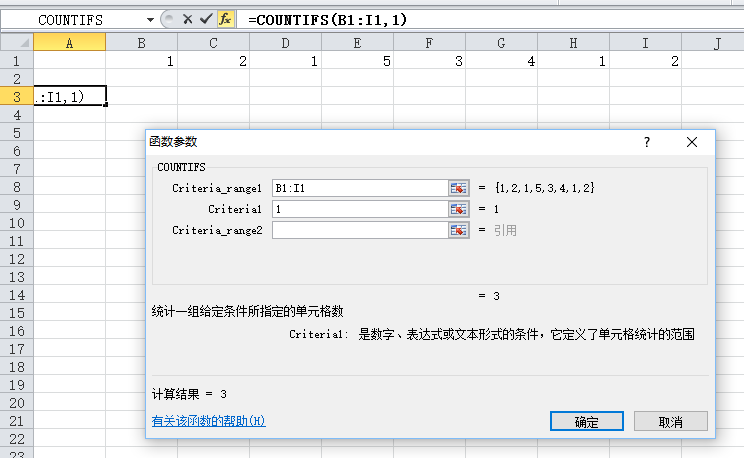Click cell A3 being edited
The width and height of the screenshot is (744, 458).
coord(69,97)
